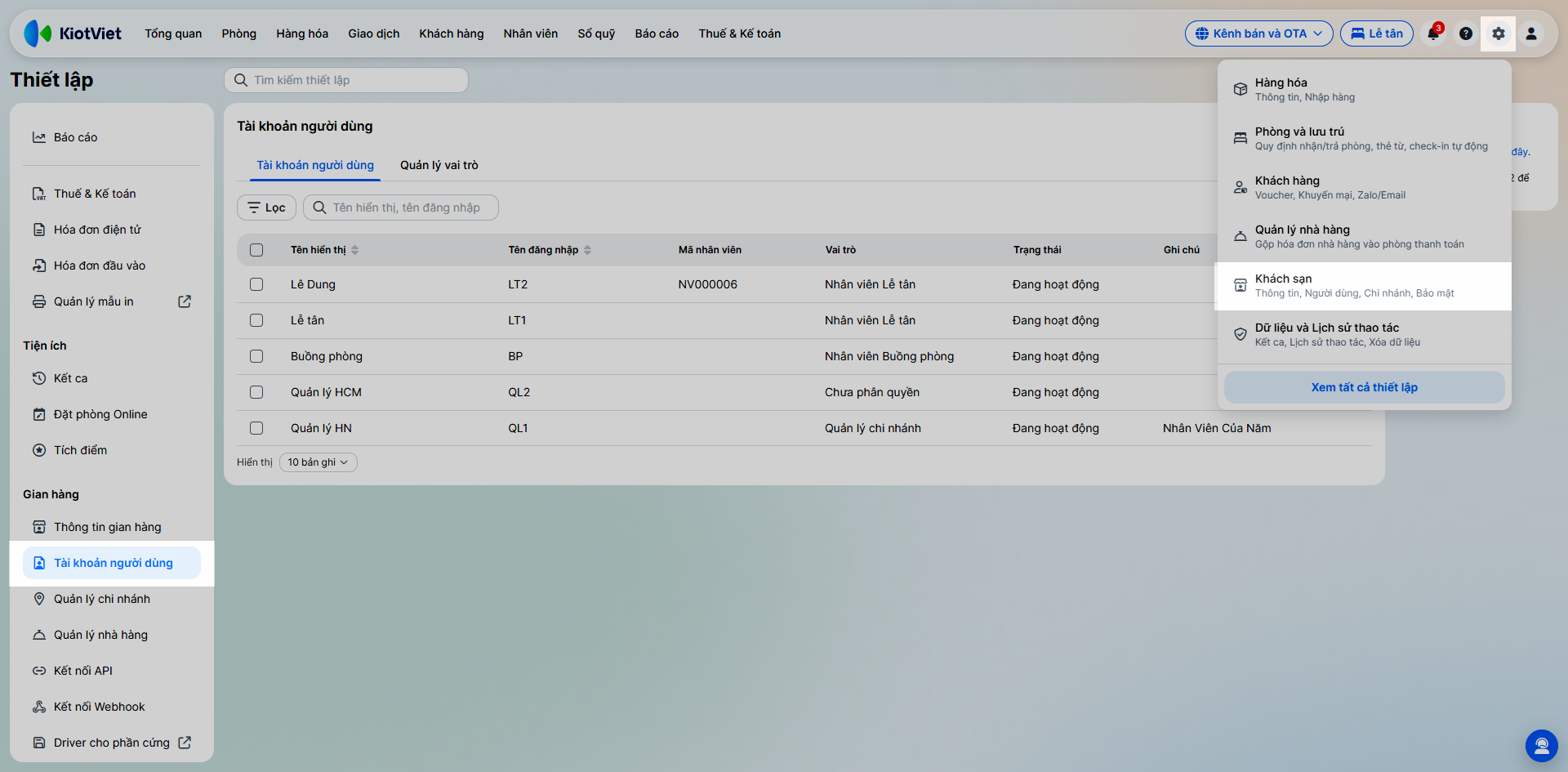Viewport: 1568px width, 772px height.
Task: Click Nhân Viên Của Năm note cell
Action: tap(1217, 428)
